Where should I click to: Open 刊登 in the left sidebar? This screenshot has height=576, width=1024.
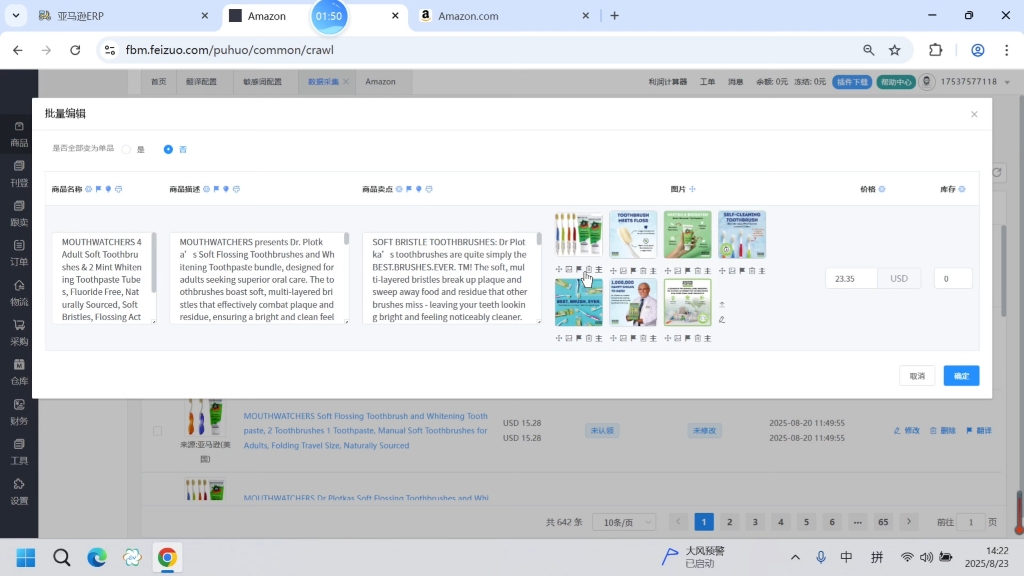[19, 174]
